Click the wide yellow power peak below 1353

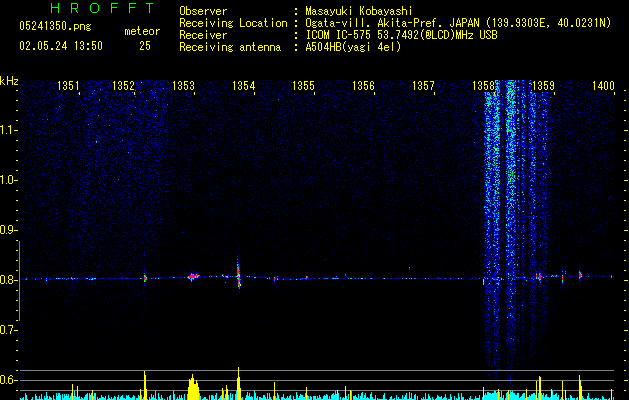tap(193, 387)
